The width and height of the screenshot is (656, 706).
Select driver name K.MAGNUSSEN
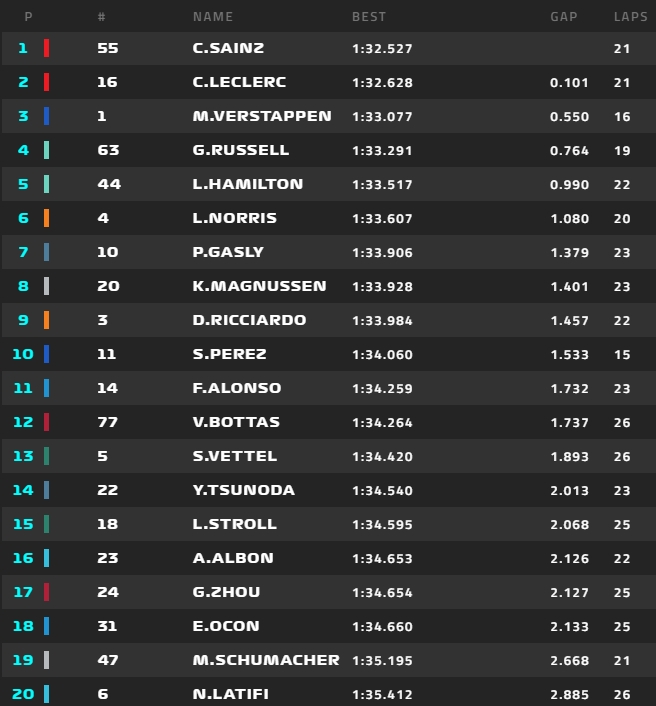tap(259, 286)
